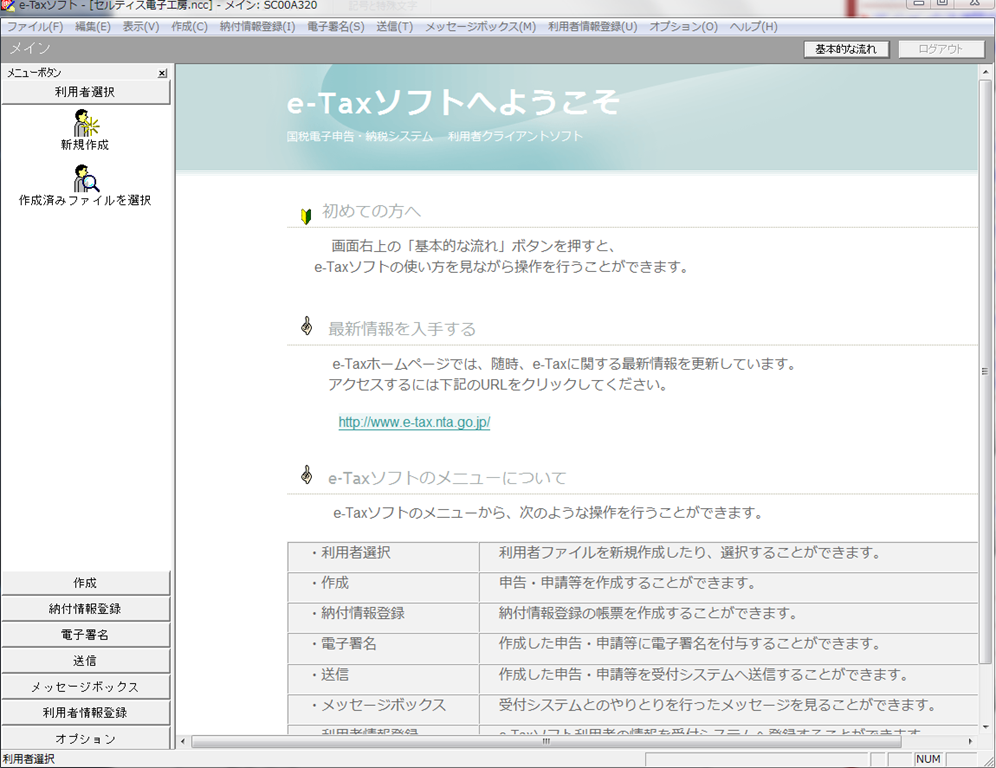Click the e-Taxソフトのメニューについて heading
The width and height of the screenshot is (996, 768).
click(x=447, y=478)
